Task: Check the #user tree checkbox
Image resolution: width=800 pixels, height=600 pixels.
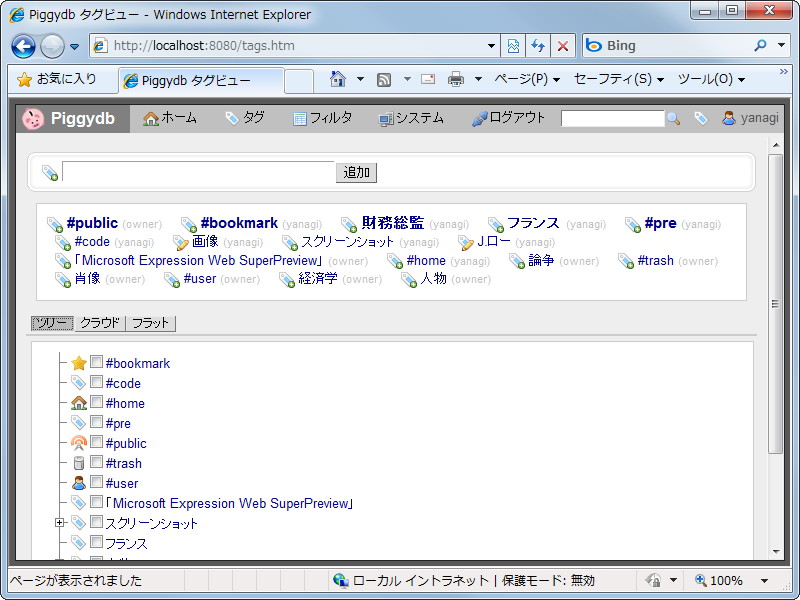Action: [x=96, y=481]
